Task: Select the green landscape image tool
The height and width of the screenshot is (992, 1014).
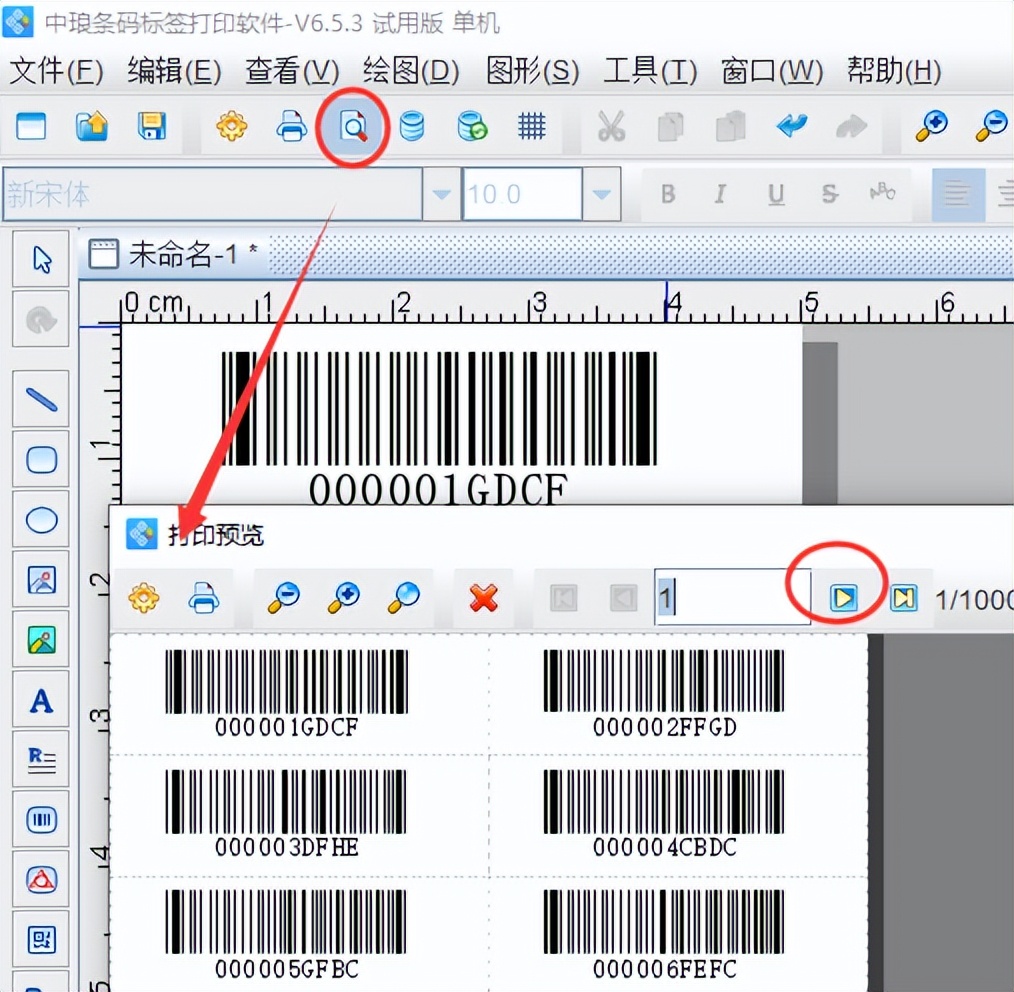Action: (x=41, y=640)
